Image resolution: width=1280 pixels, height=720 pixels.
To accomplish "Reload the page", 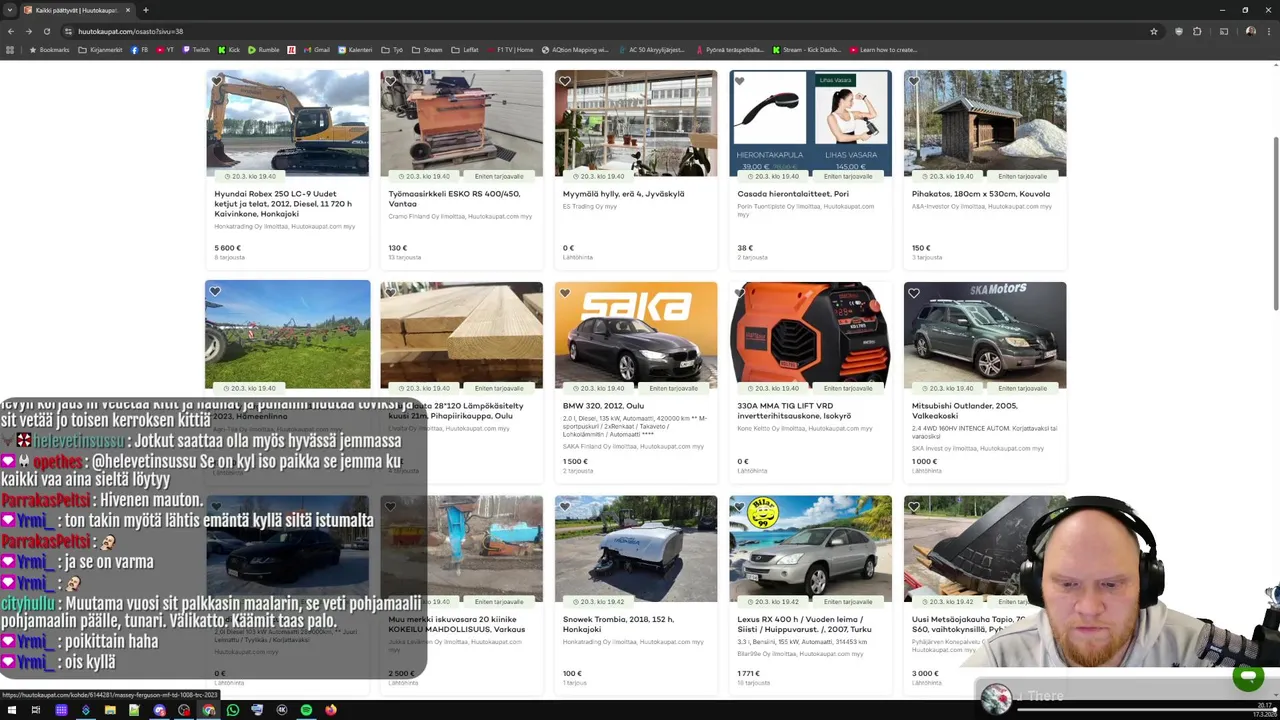I will [x=47, y=31].
